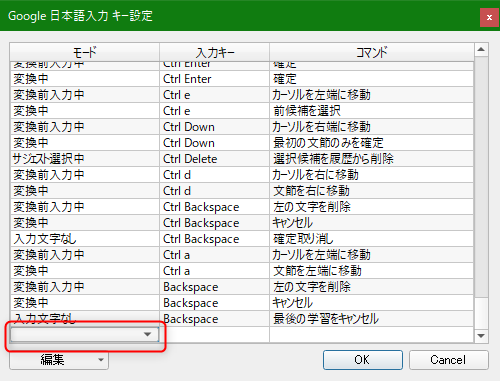Image resolution: width=500 pixels, height=381 pixels.
Task: Select the 確定取り消し command cell
Action: tap(371, 239)
